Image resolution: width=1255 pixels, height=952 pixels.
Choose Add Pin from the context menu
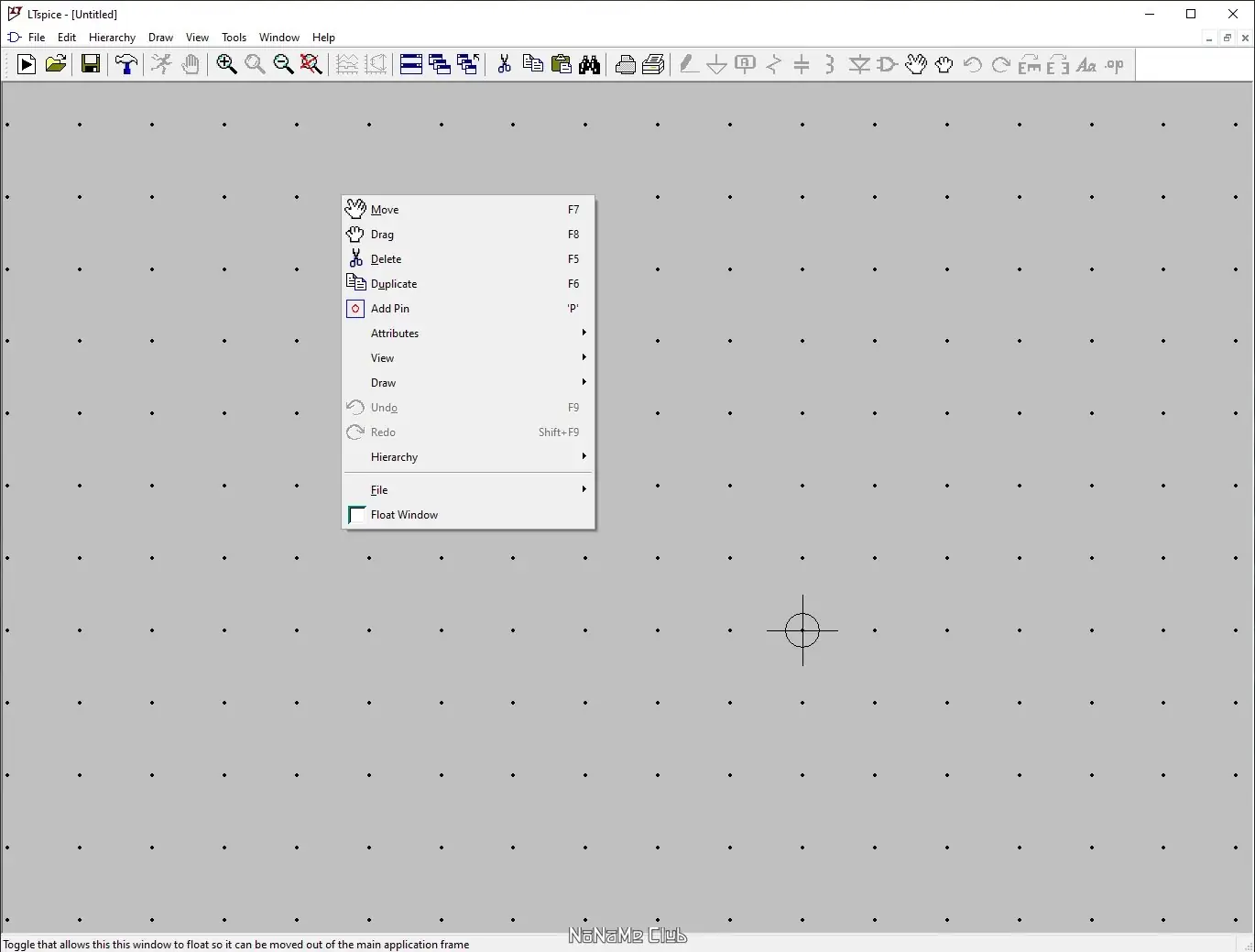tap(468, 309)
